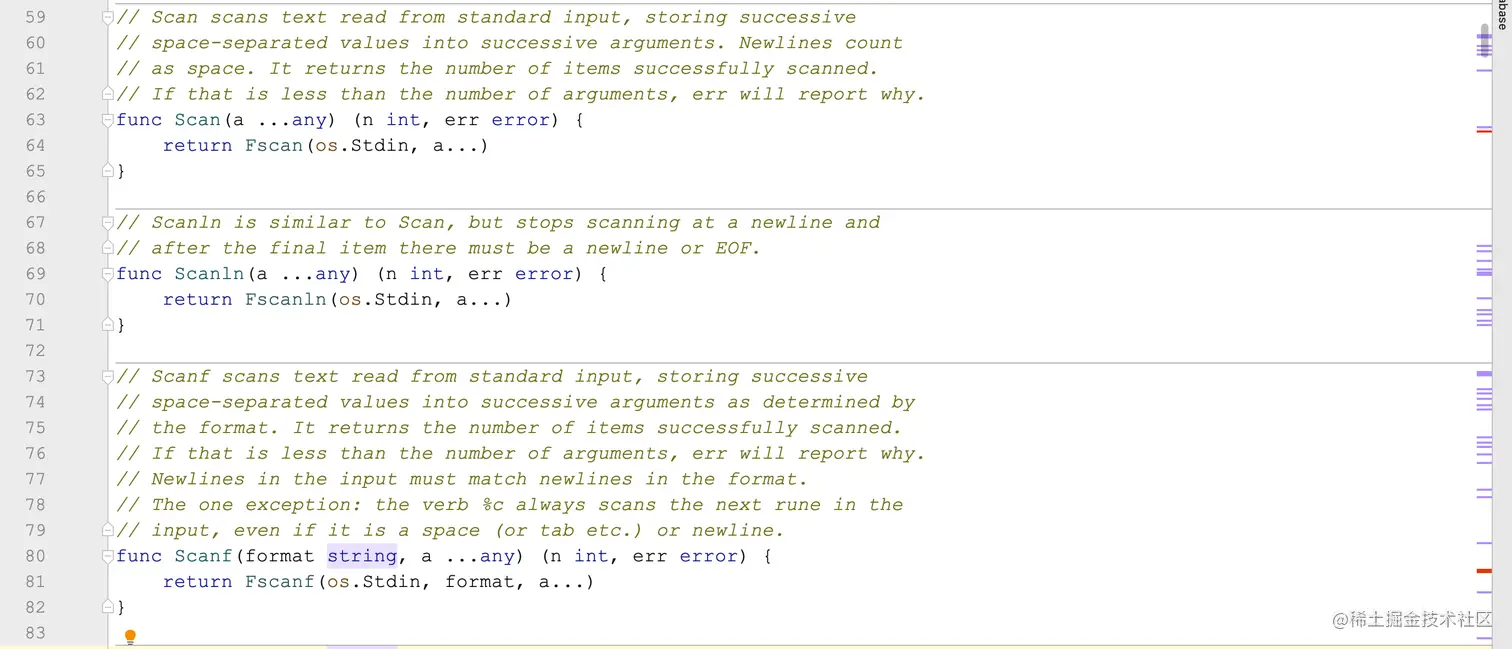Jump to the upper red error stripe mark
1512x649 pixels.
(1484, 130)
